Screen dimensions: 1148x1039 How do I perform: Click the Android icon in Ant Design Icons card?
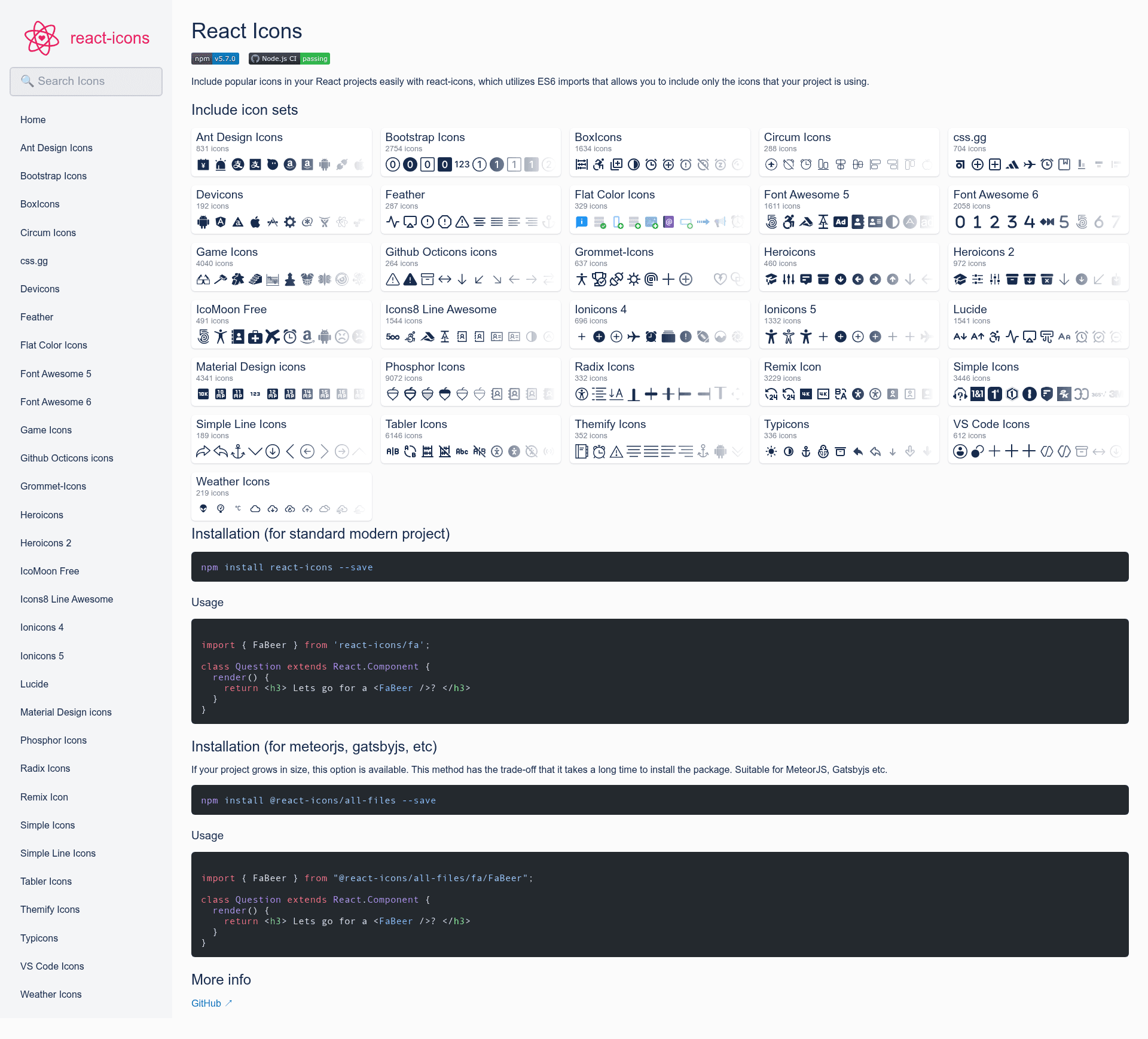pyautogui.click(x=325, y=164)
